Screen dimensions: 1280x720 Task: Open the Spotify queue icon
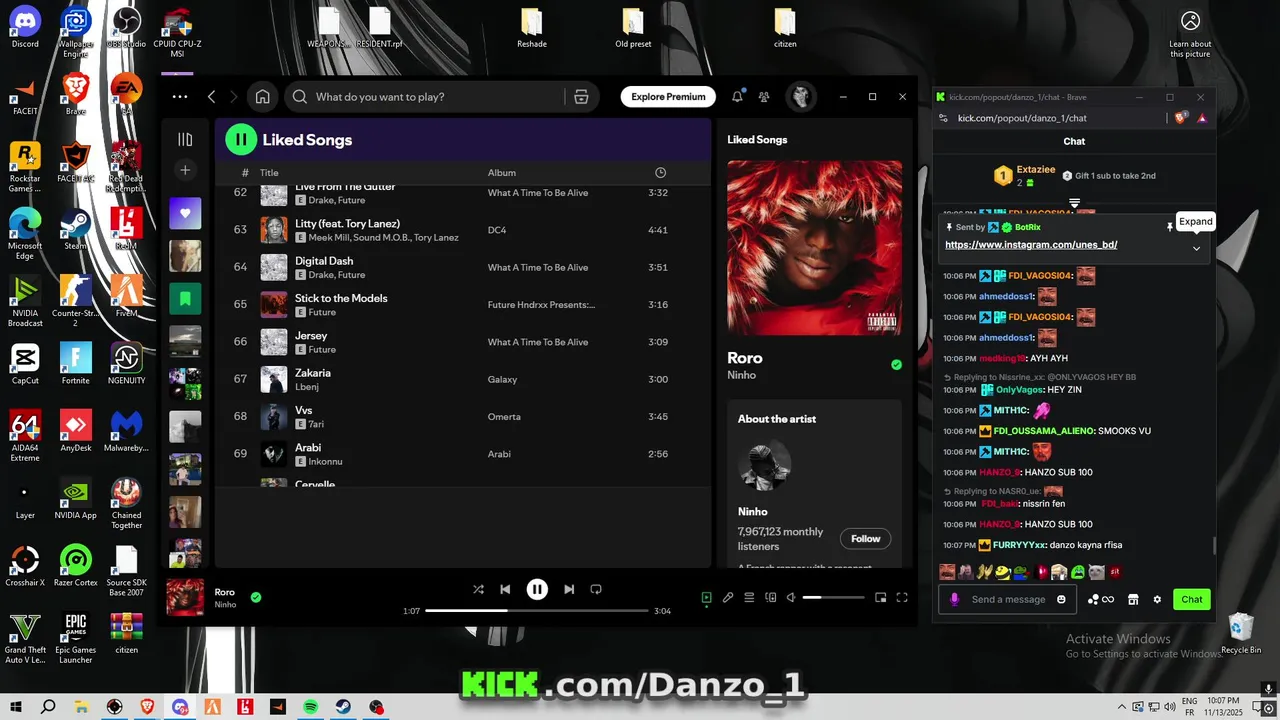pos(749,598)
